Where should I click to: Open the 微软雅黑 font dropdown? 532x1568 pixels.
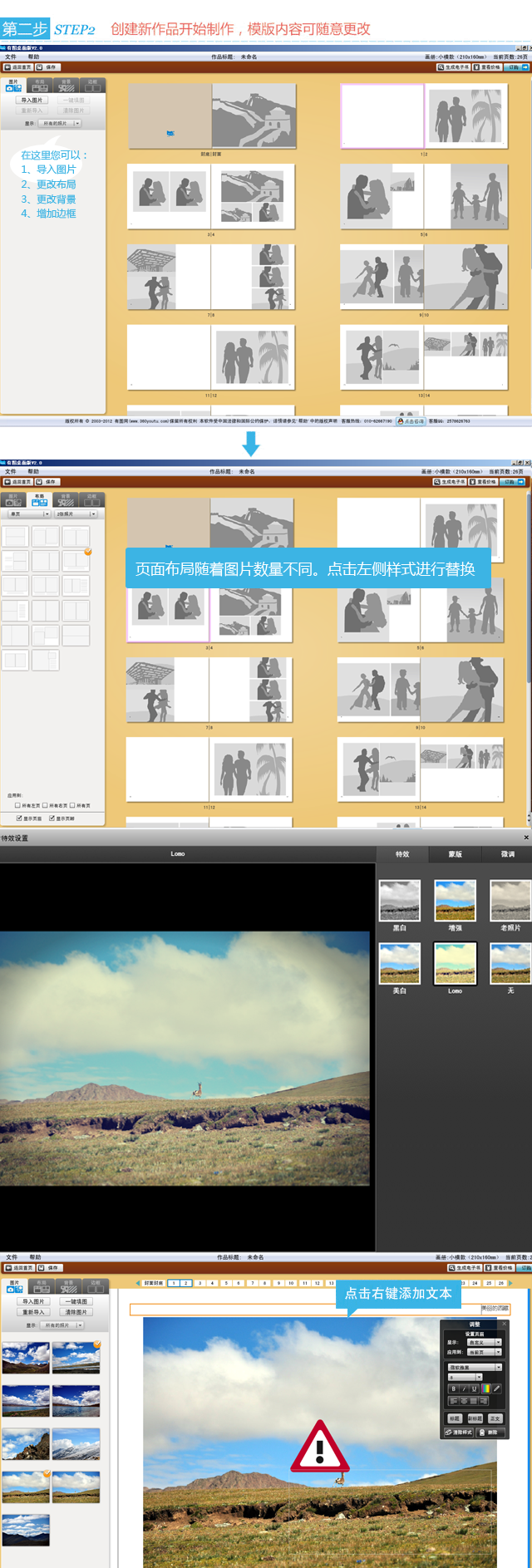[x=475, y=1367]
